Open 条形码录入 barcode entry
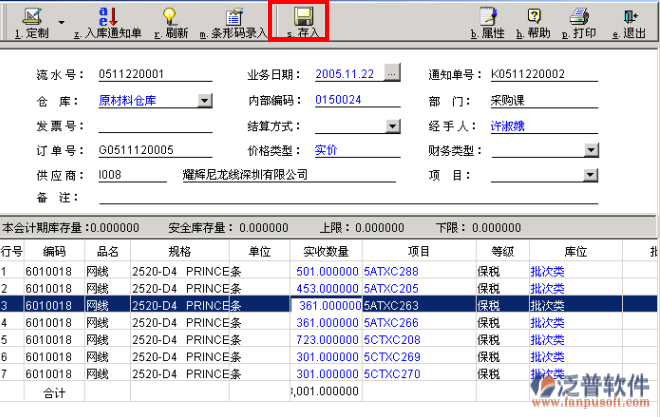The image size is (660, 417). pos(234,24)
